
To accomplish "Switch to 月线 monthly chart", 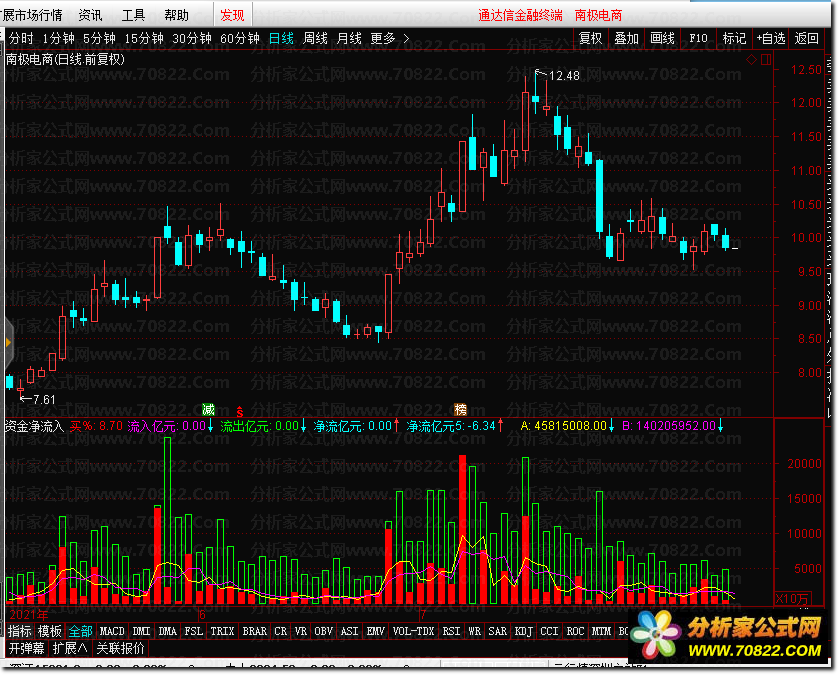I will point(349,39).
